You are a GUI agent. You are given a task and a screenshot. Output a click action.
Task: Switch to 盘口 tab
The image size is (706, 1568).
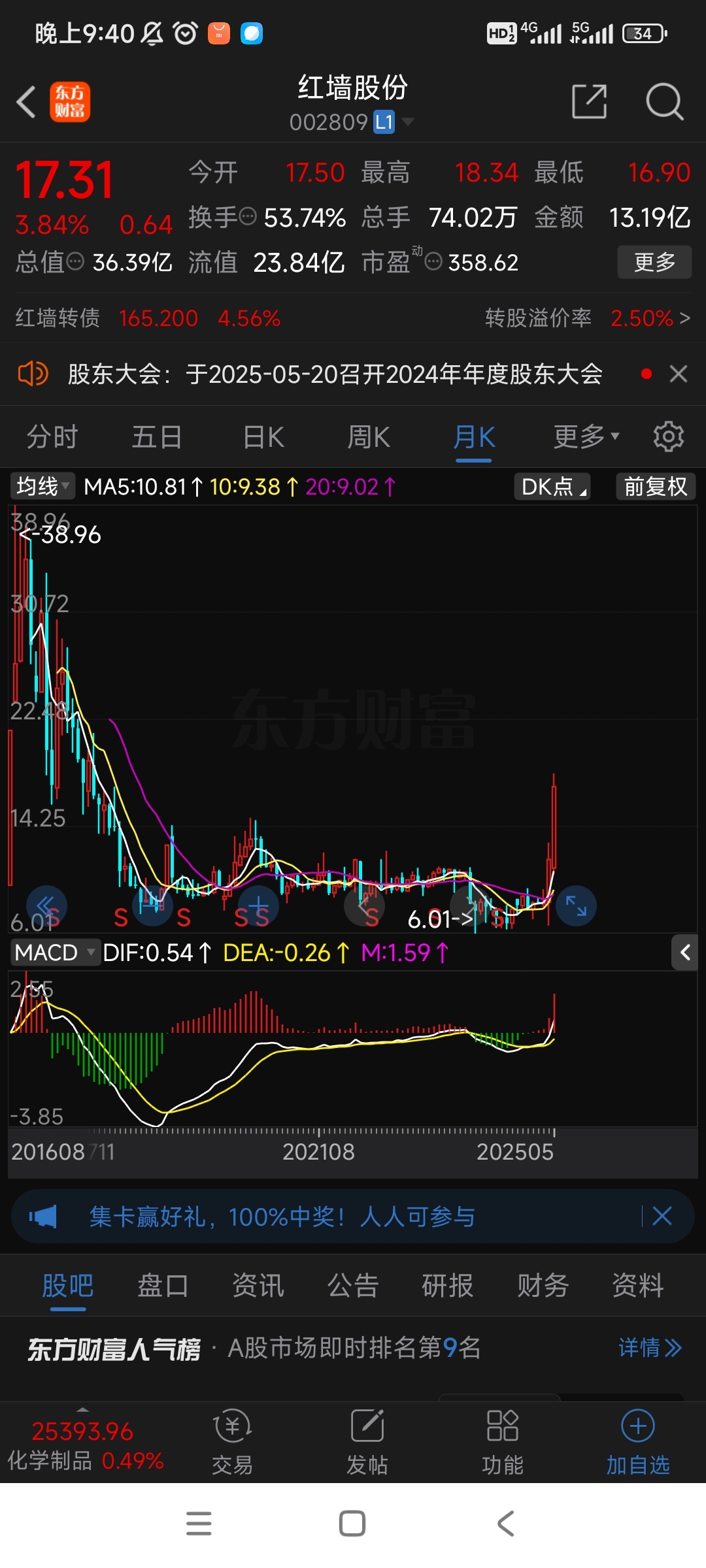click(x=163, y=1286)
